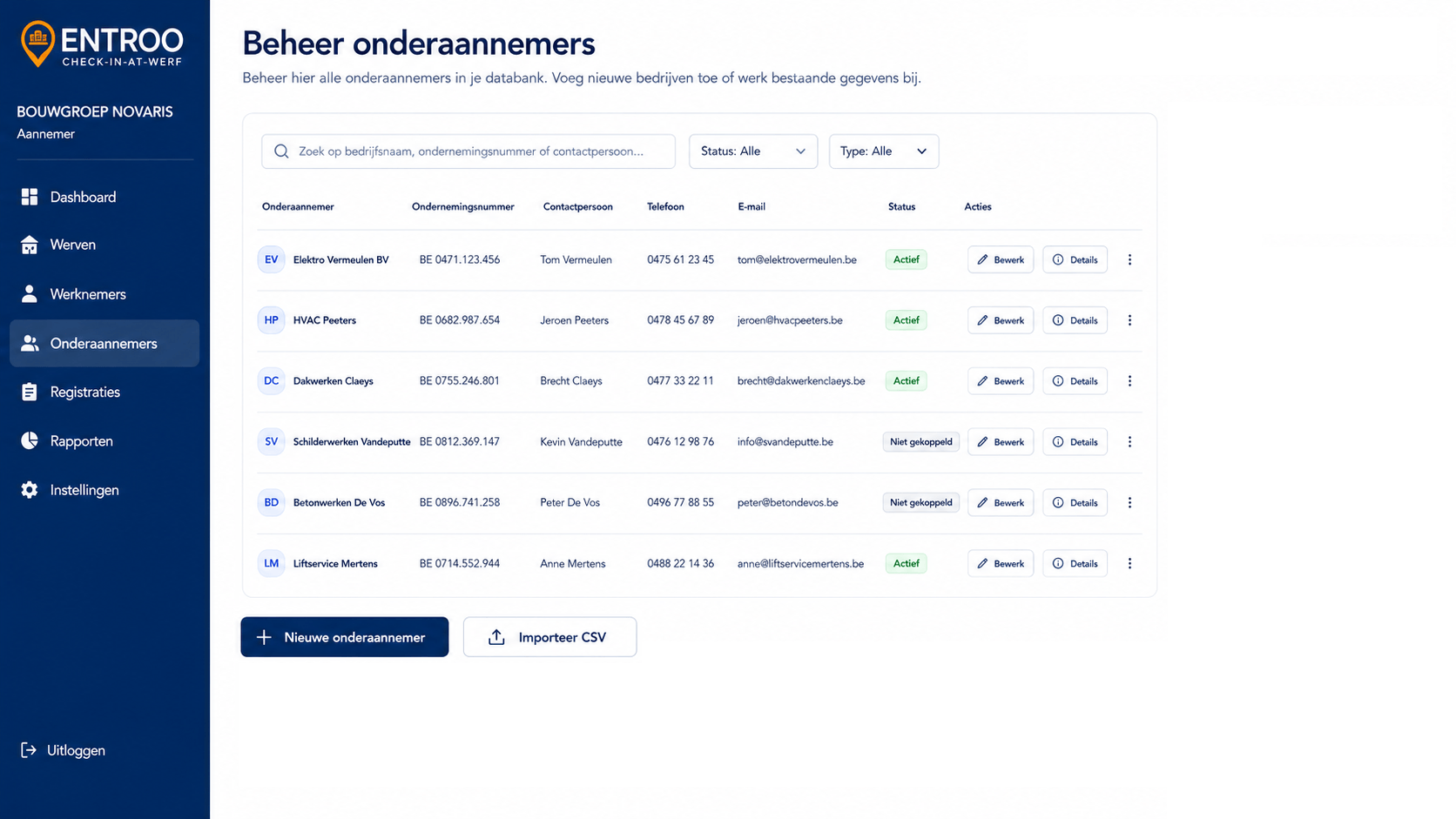Viewport: 1456px width, 819px height.
Task: Edit HVAC Peeters with Bewerk
Action: pos(1001,320)
